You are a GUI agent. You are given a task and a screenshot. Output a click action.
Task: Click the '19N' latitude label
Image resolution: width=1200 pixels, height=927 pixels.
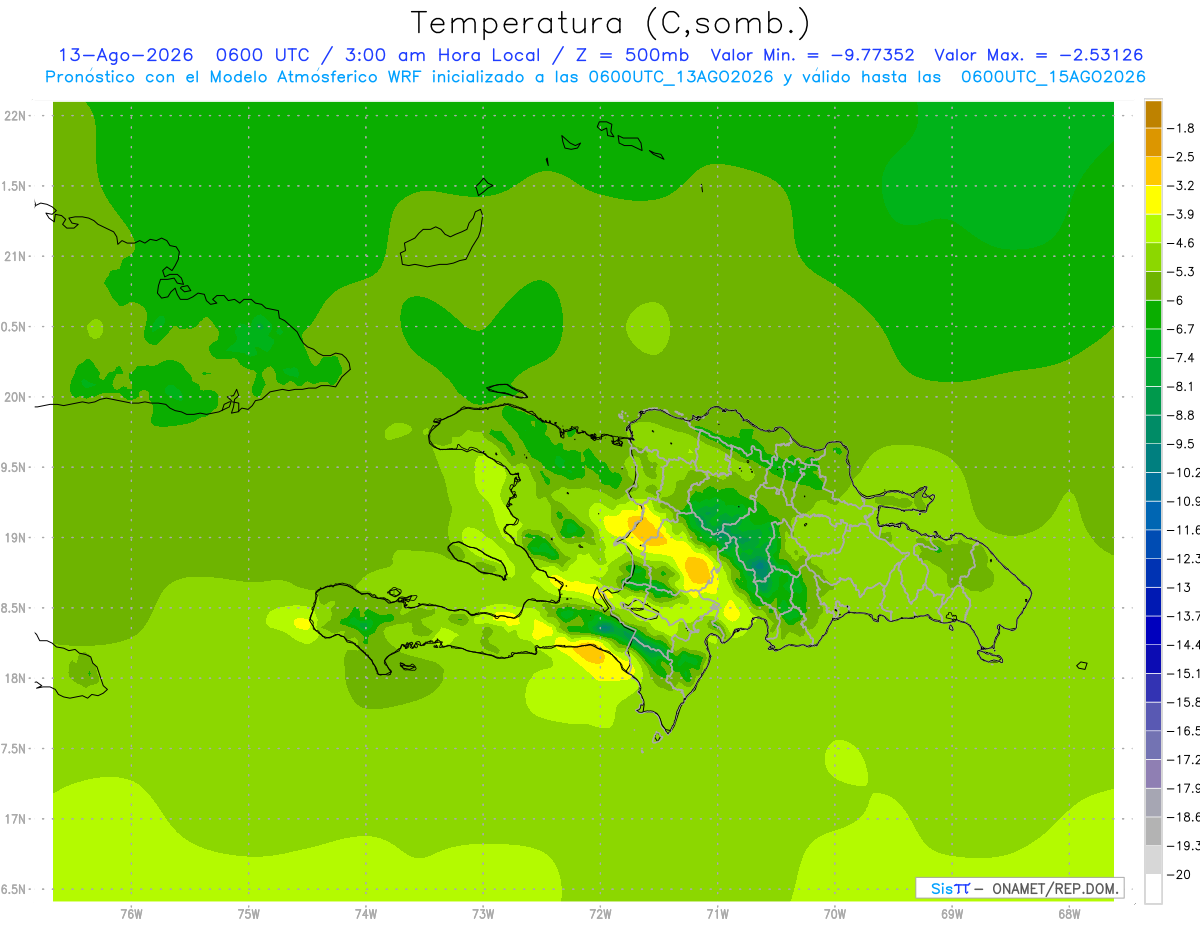click(x=16, y=538)
